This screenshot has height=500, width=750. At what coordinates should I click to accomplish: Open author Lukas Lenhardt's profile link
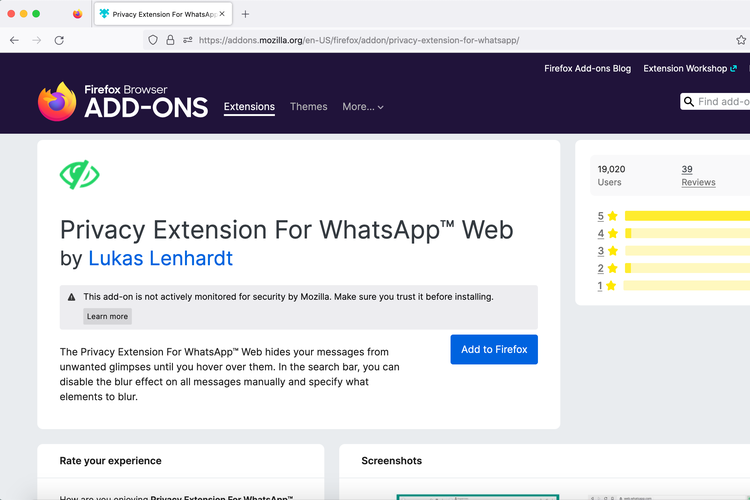coord(160,258)
